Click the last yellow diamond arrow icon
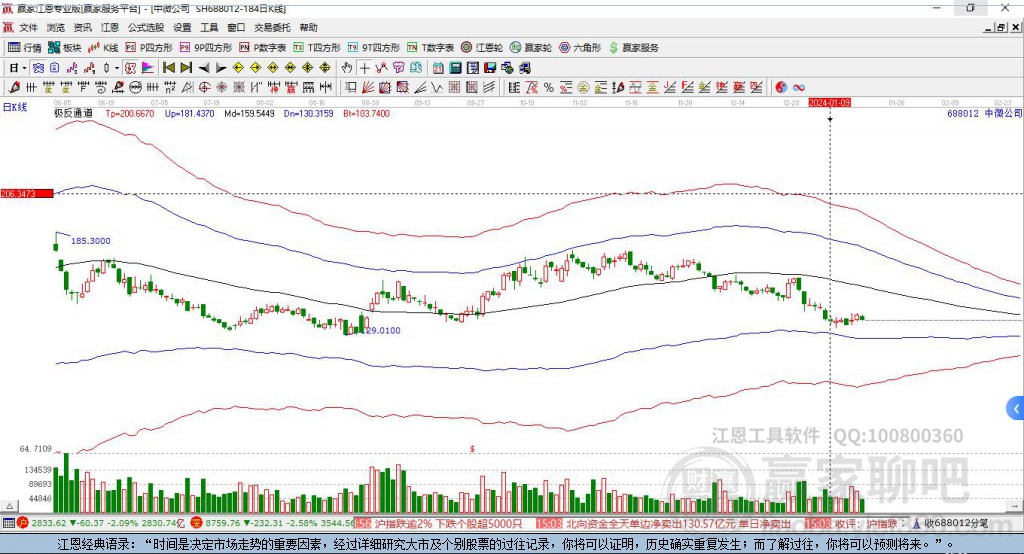The height and width of the screenshot is (554, 1024). click(325, 68)
